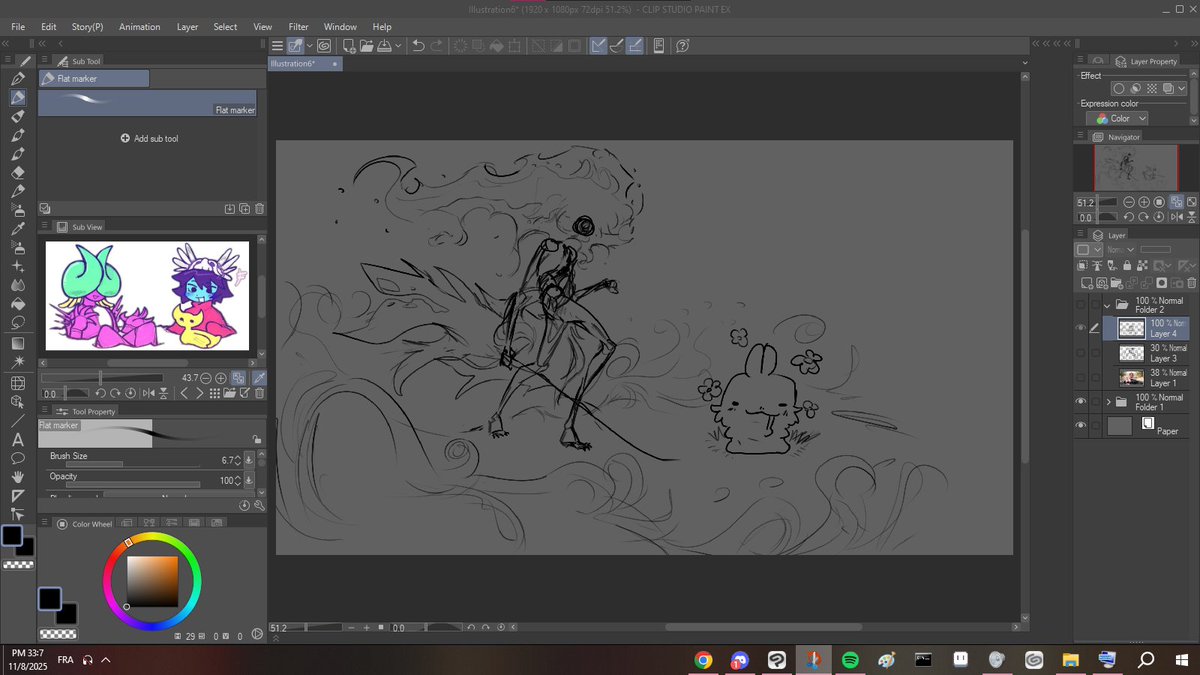
Task: Open Clip Studio via the swirl icon
Action: (325, 45)
